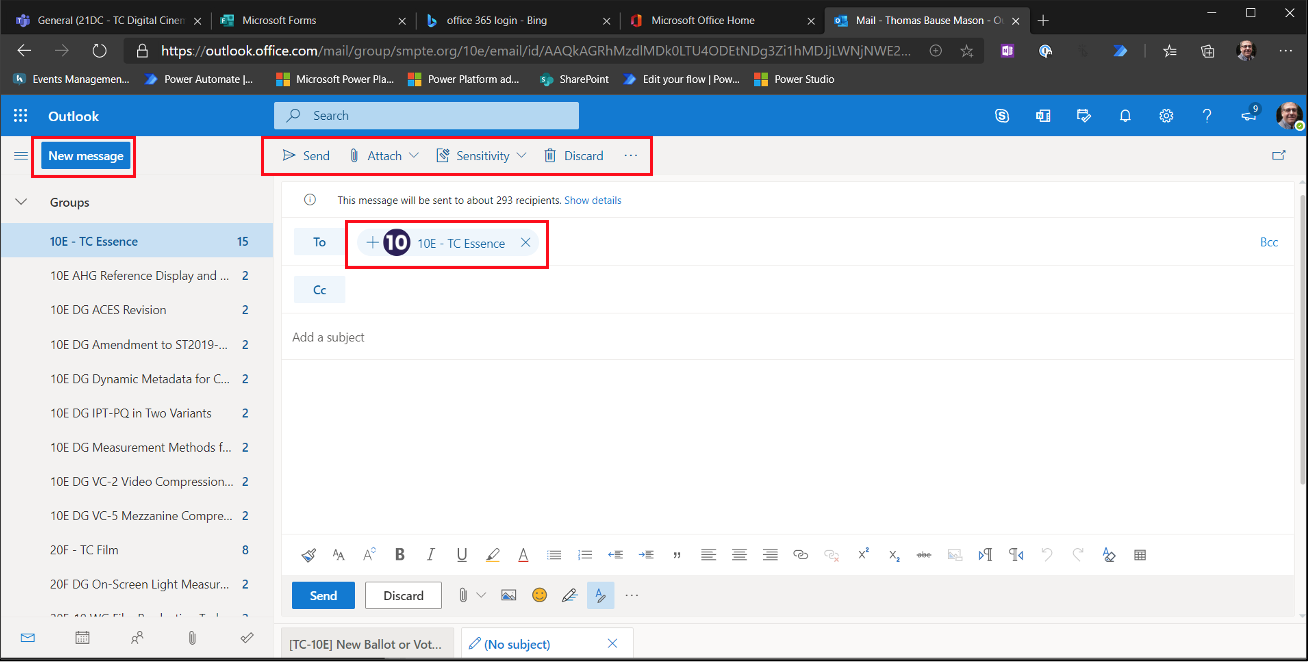
Task: Insert a table into the message
Action: [1140, 555]
